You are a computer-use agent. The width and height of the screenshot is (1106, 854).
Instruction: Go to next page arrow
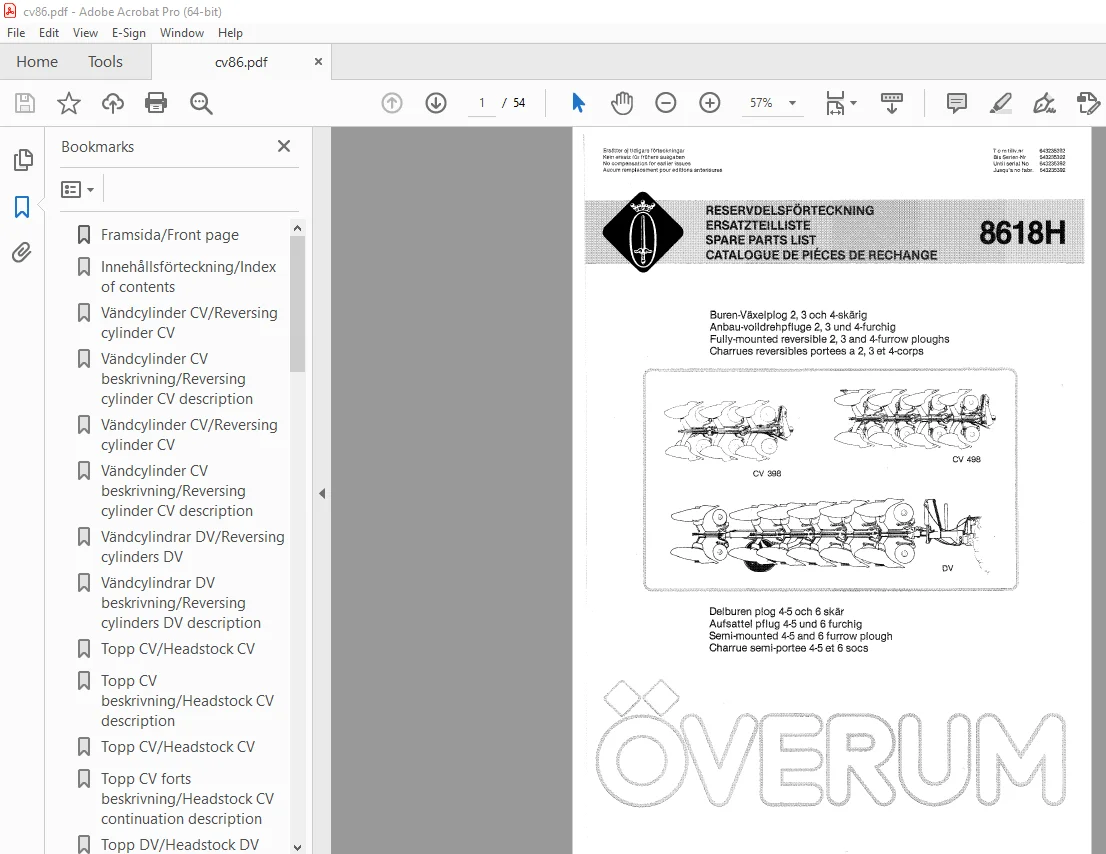point(436,103)
